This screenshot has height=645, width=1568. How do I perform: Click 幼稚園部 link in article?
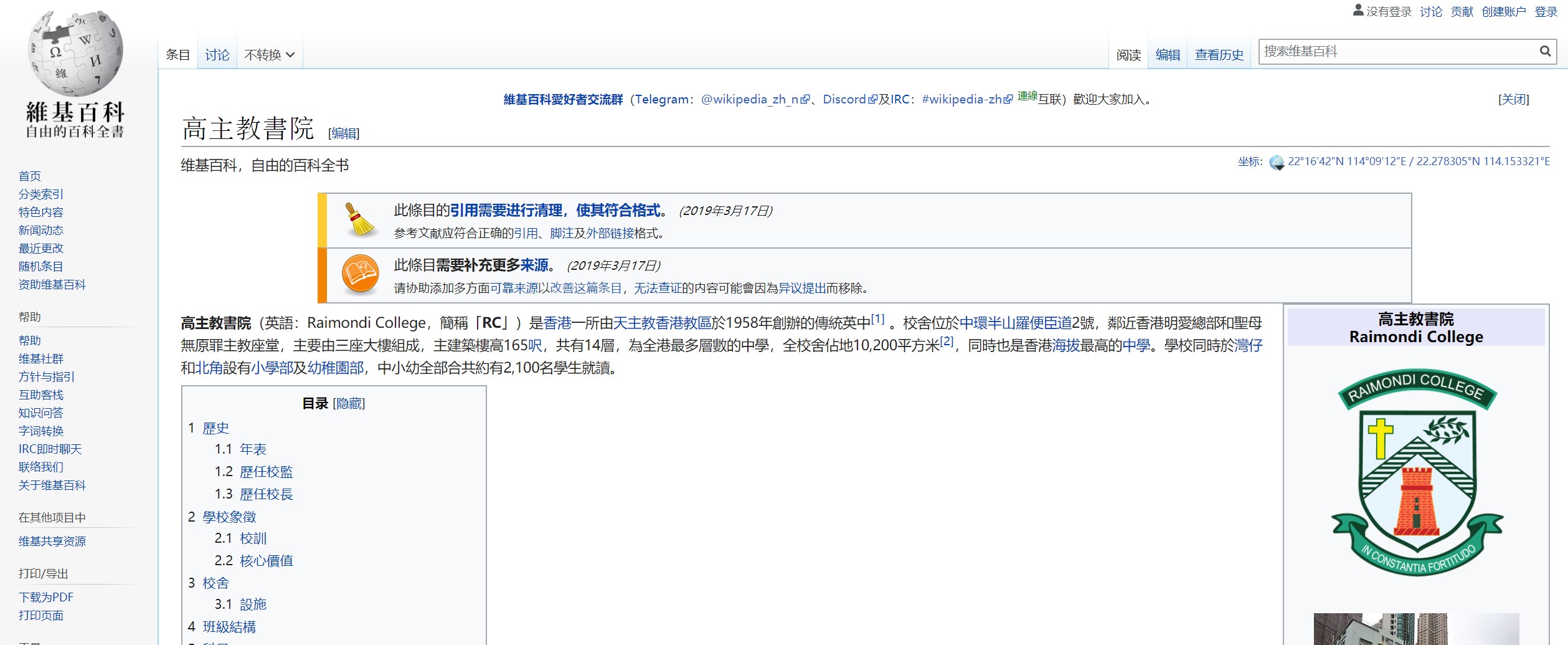tap(335, 368)
